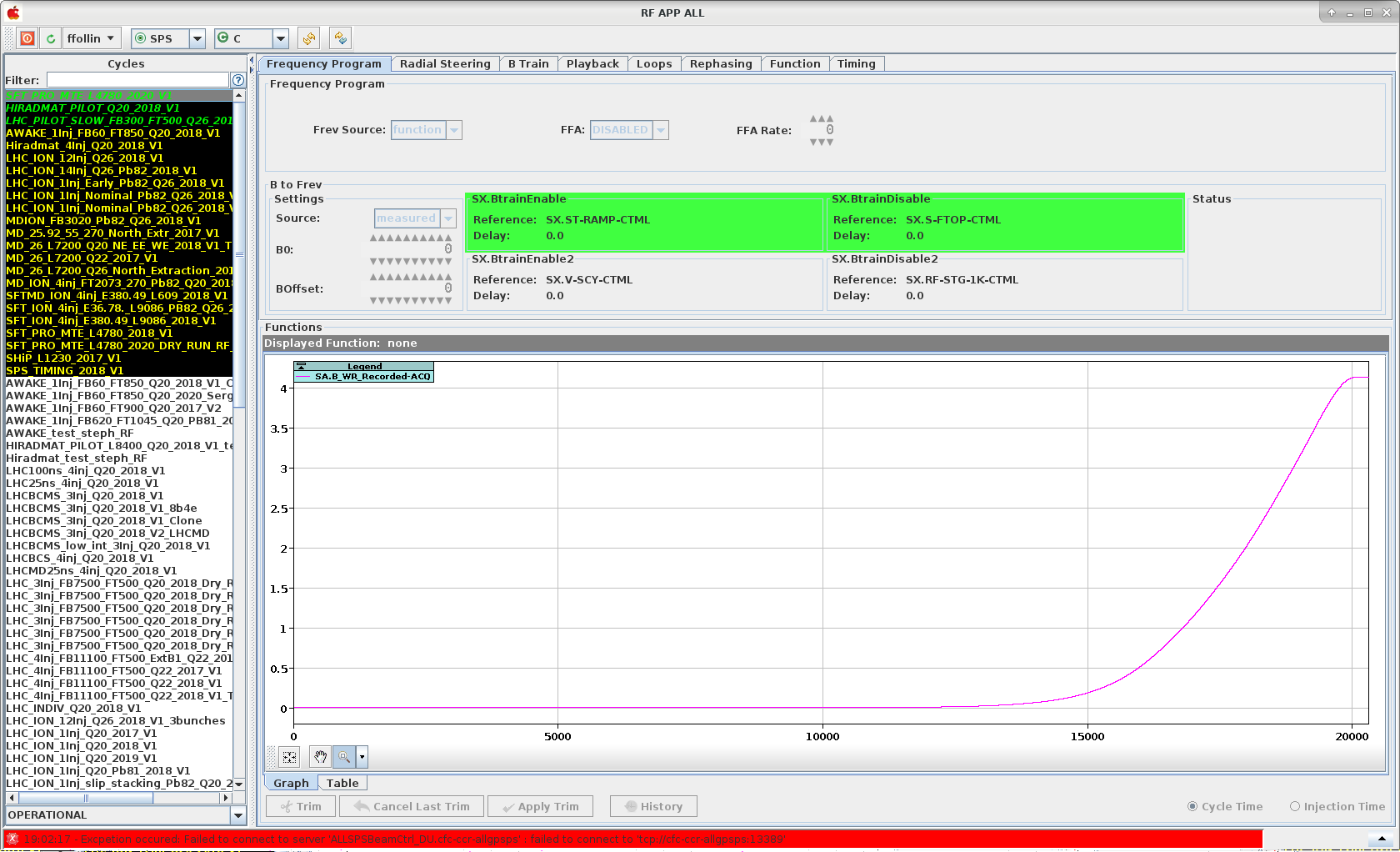The image size is (1400, 852).
Task: Switch to the B Train tab
Action: (x=528, y=63)
